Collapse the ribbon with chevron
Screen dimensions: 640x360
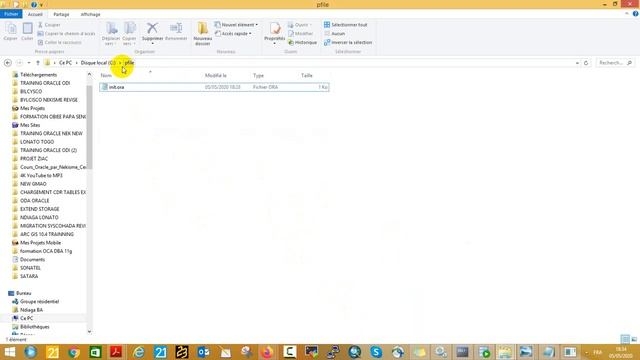coord(627,14)
